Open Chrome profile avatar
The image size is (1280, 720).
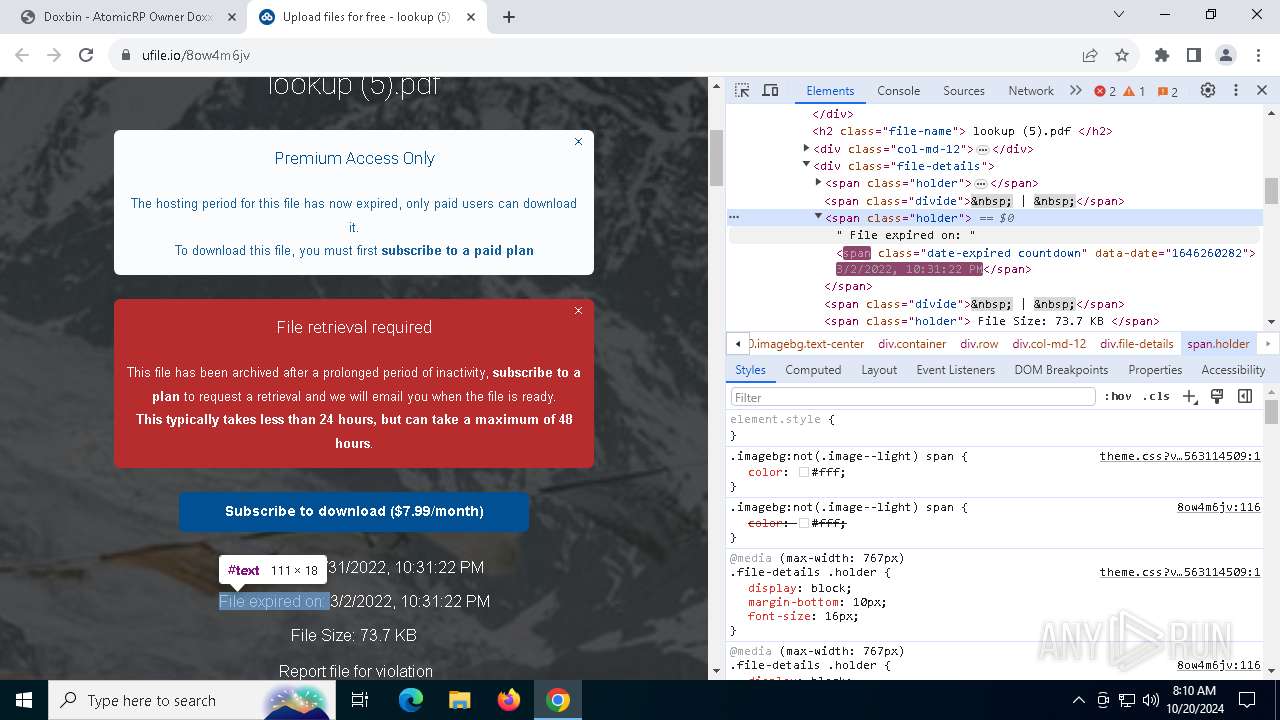pyautogui.click(x=1226, y=55)
